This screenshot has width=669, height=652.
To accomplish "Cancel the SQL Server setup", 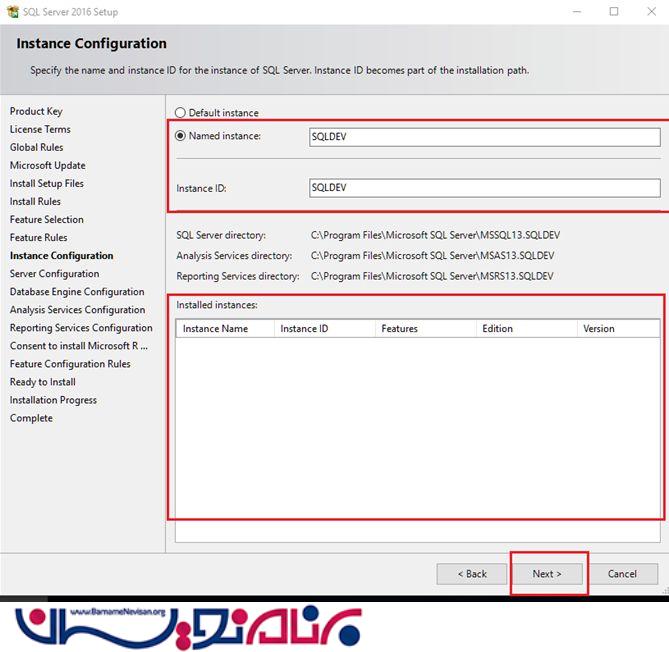I will pos(622,574).
